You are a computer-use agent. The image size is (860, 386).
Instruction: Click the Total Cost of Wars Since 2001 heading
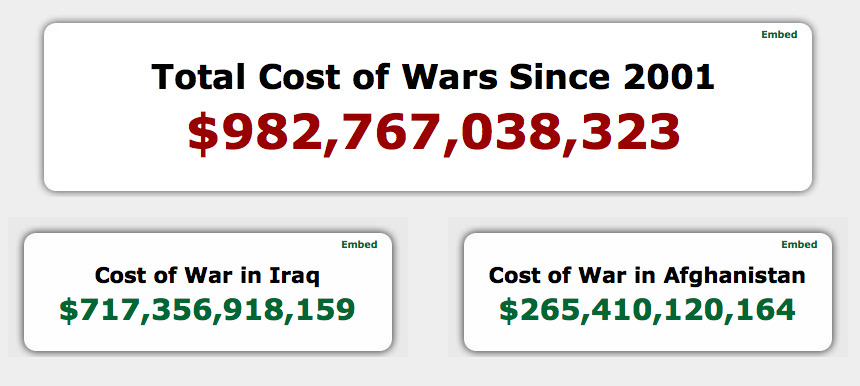coord(433,76)
